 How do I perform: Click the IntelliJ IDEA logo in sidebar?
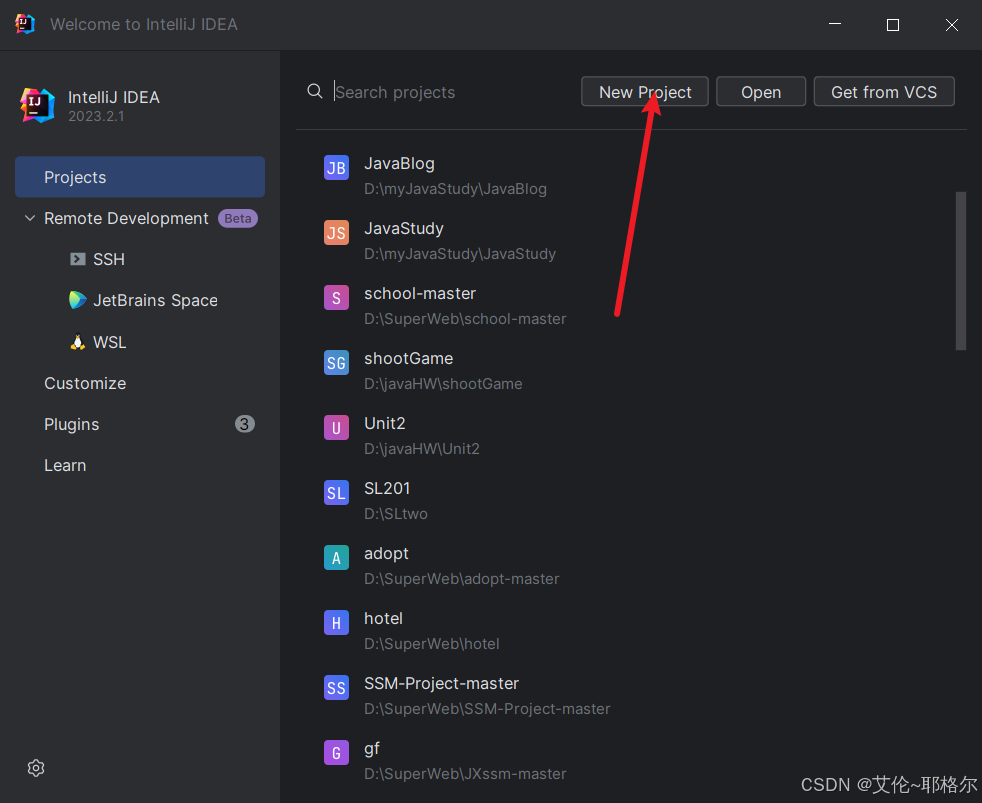(x=37, y=105)
